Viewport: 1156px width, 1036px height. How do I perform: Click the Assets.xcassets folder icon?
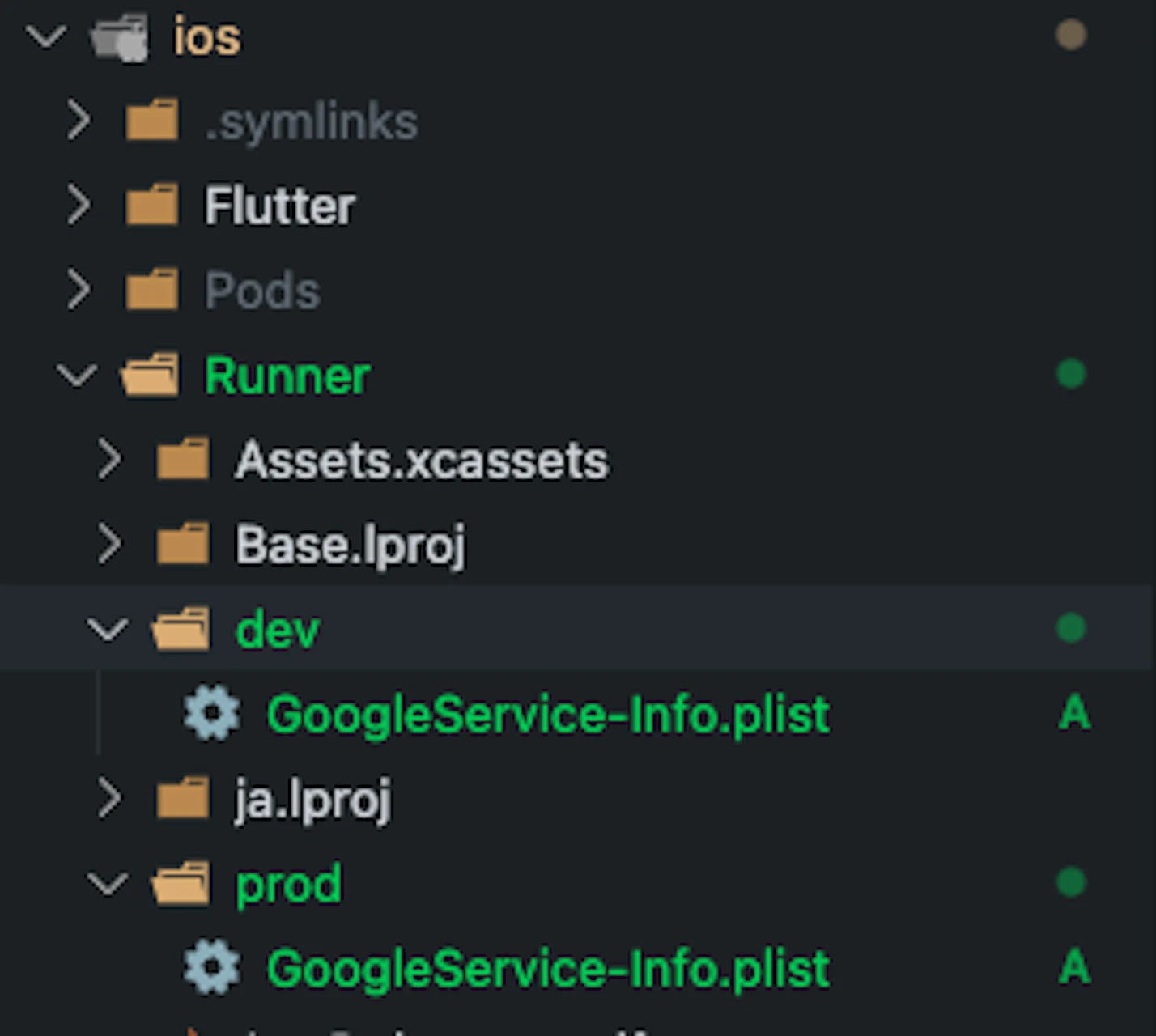point(183,459)
